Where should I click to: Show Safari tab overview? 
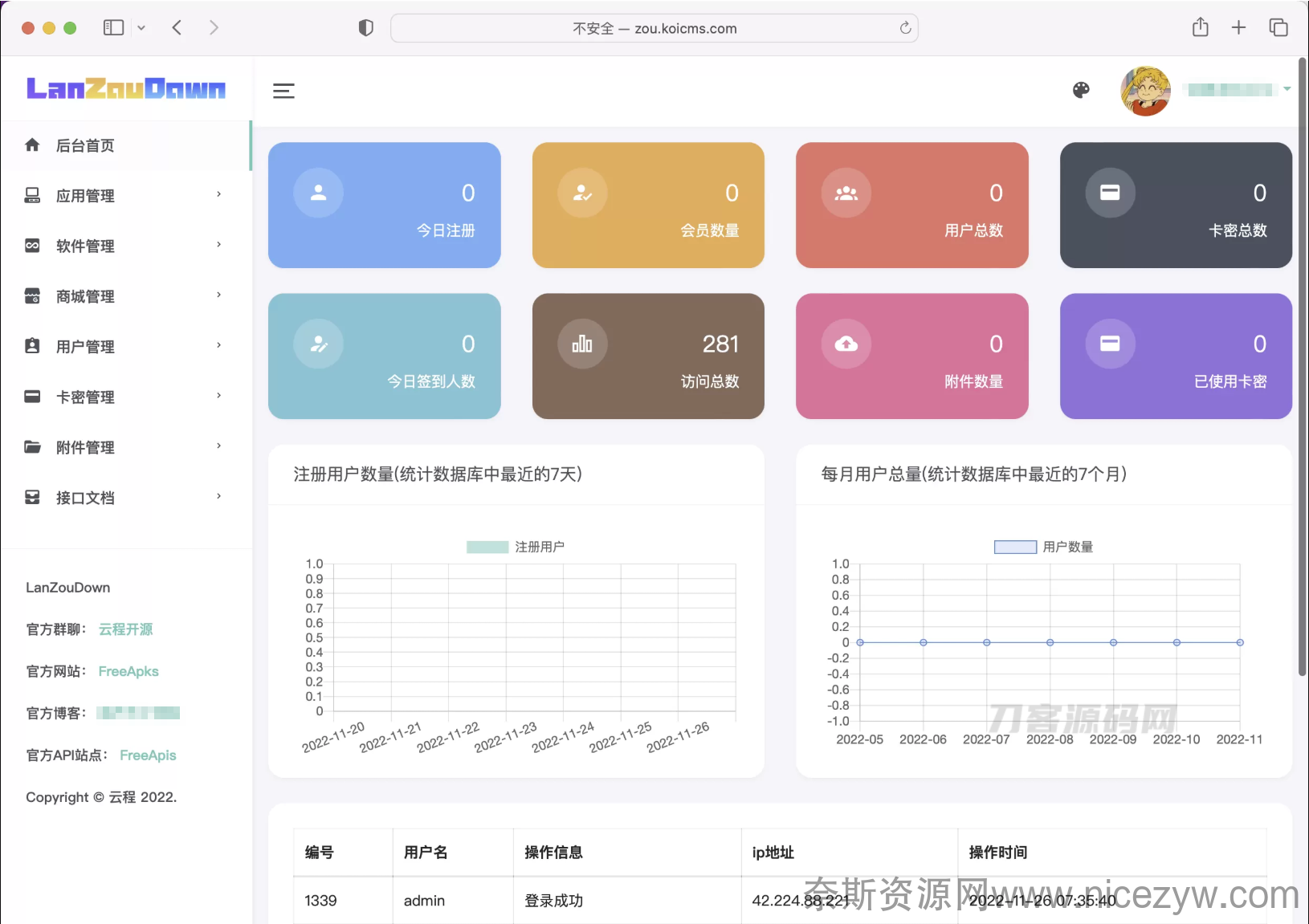1278,27
